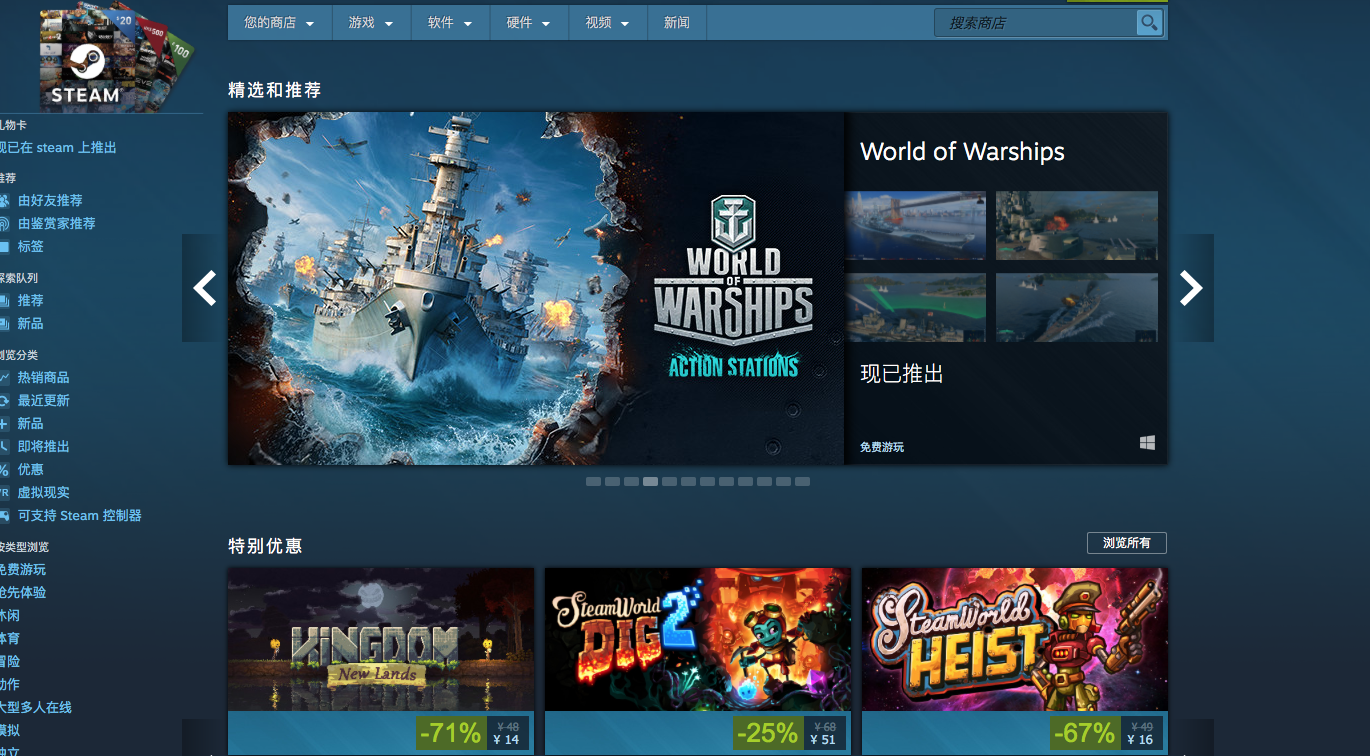Click the 免费游玩 label under World of Warships
This screenshot has width=1370, height=756.
(x=882, y=447)
